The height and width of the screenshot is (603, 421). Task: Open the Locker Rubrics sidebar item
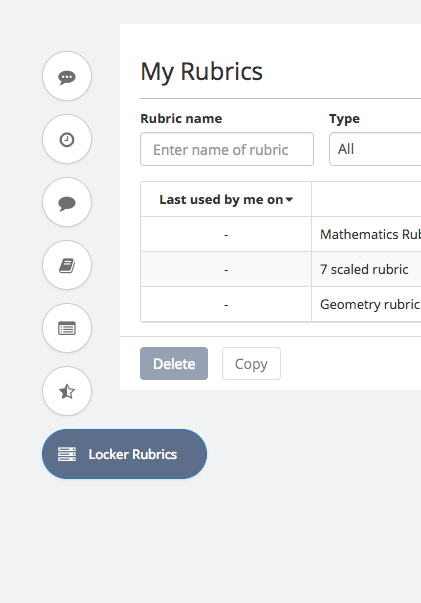pyautogui.click(x=125, y=454)
